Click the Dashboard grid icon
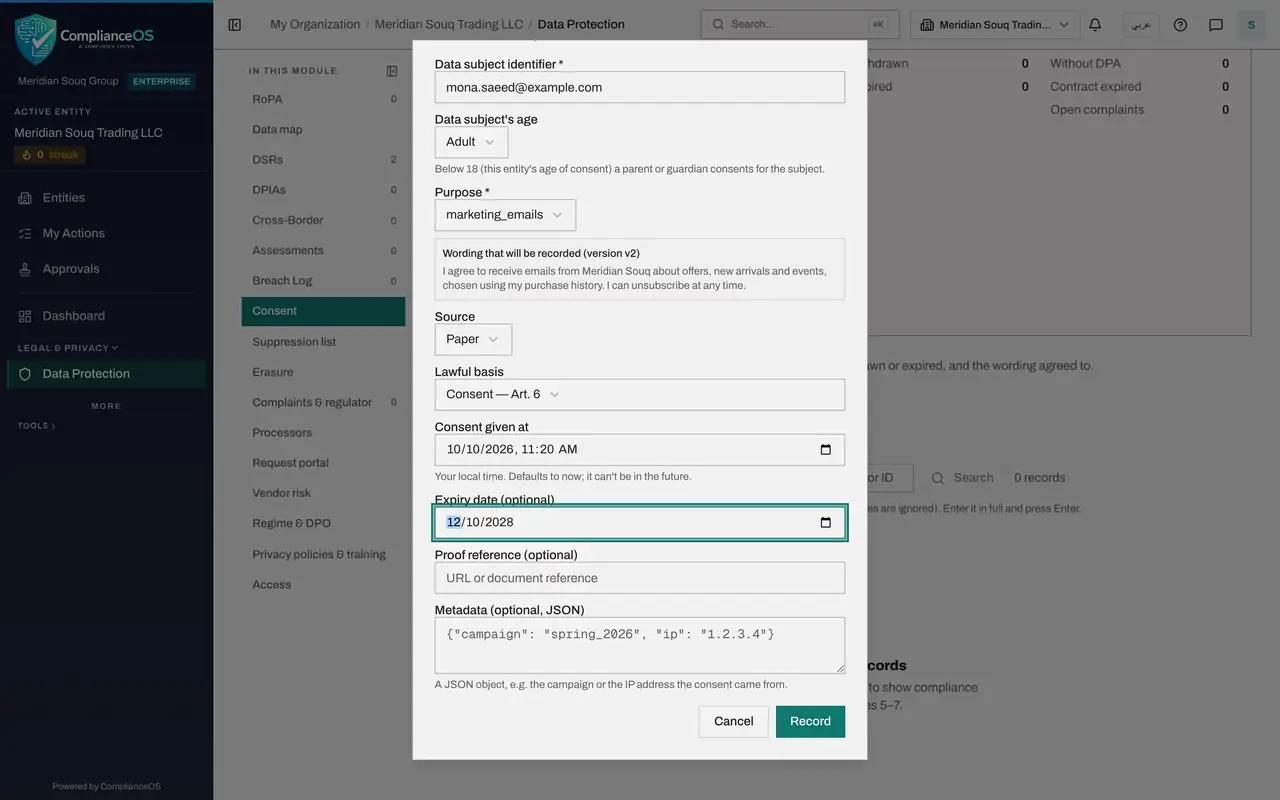 (25, 316)
